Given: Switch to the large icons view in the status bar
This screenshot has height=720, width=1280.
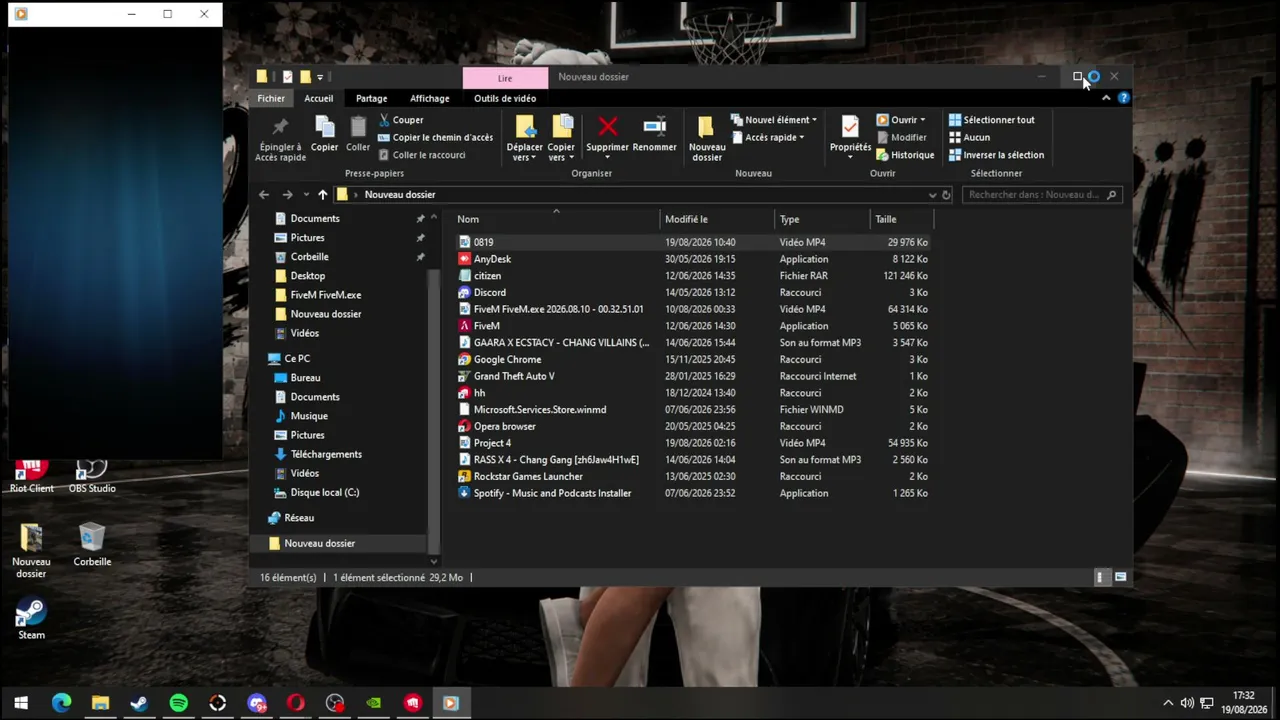Looking at the screenshot, I should tap(1120, 577).
